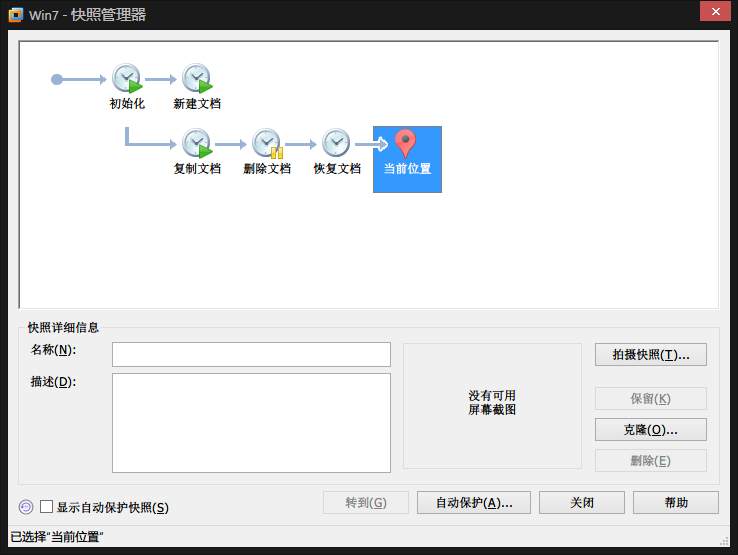This screenshot has height=555, width=738.
Task: Select the 恢复文档 snapshot clock icon
Action: 336,143
